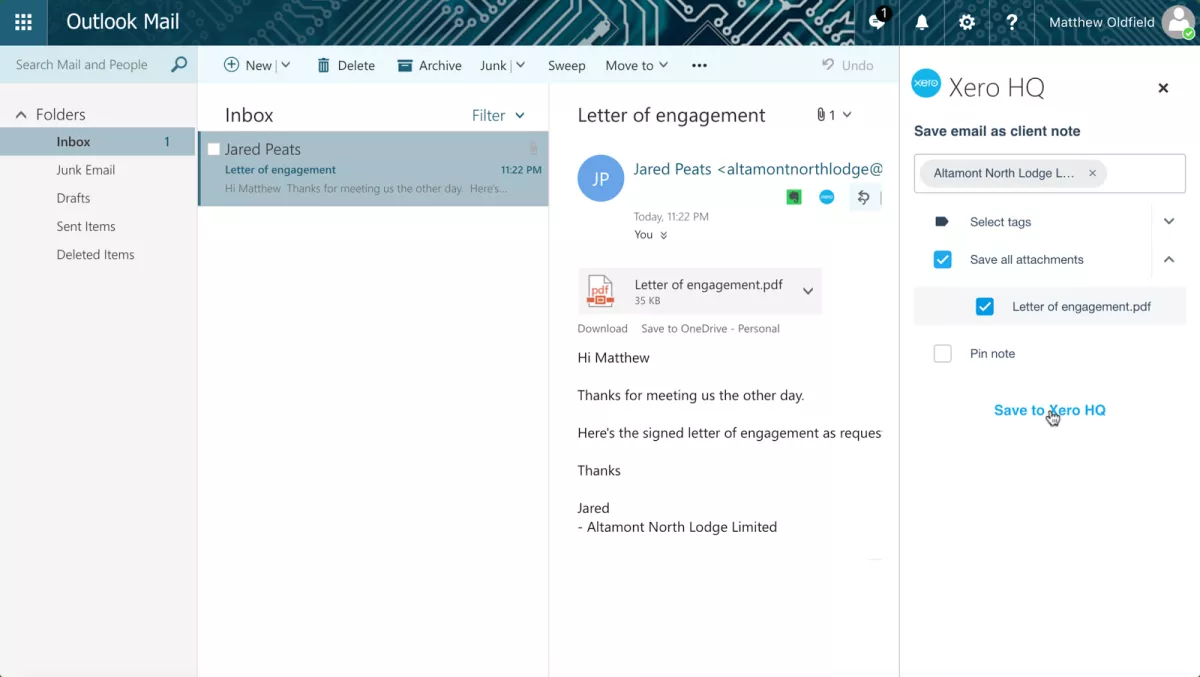Mark the email as Junk

pos(493,65)
